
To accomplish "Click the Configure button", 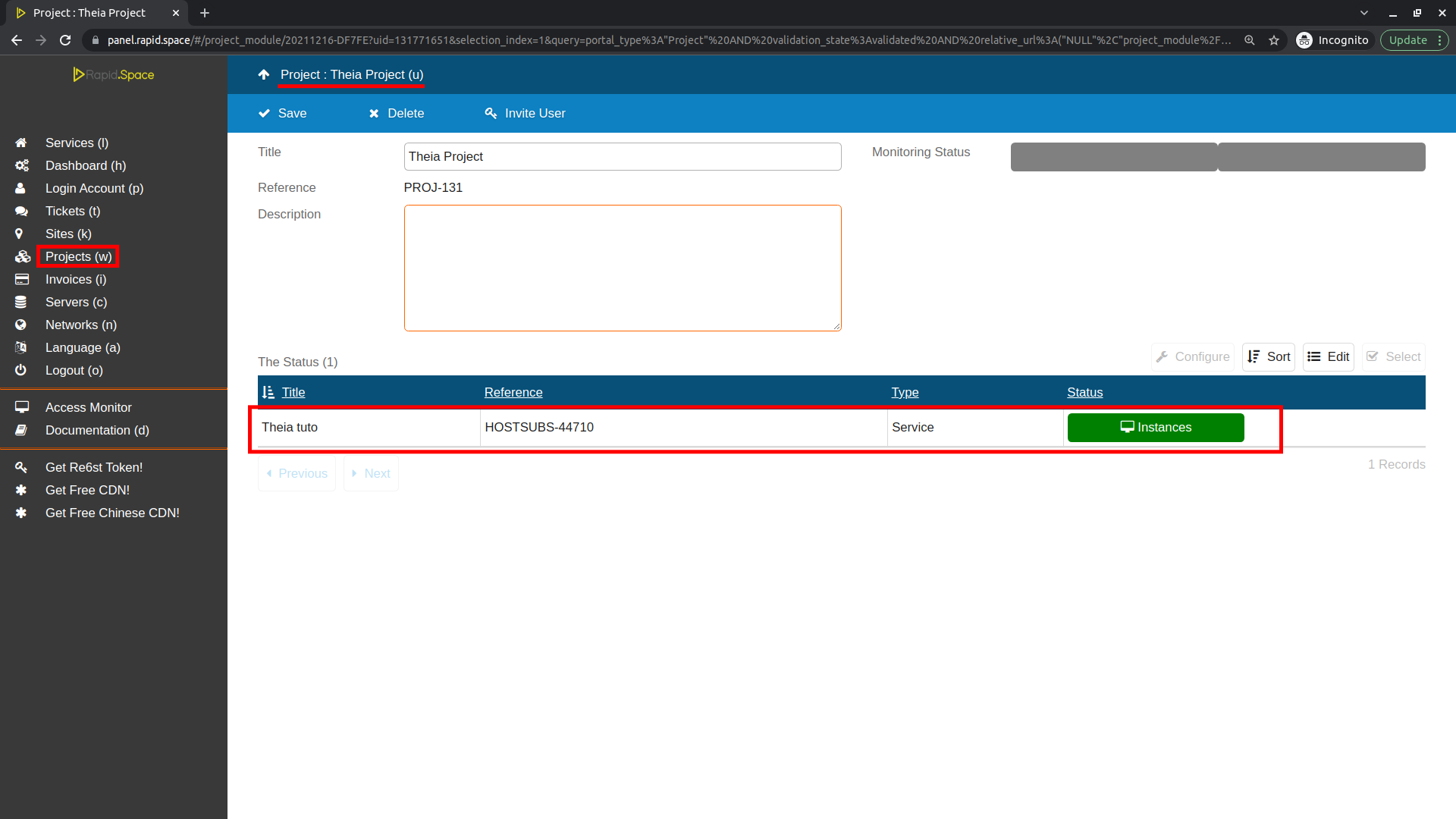I will click(x=1193, y=356).
